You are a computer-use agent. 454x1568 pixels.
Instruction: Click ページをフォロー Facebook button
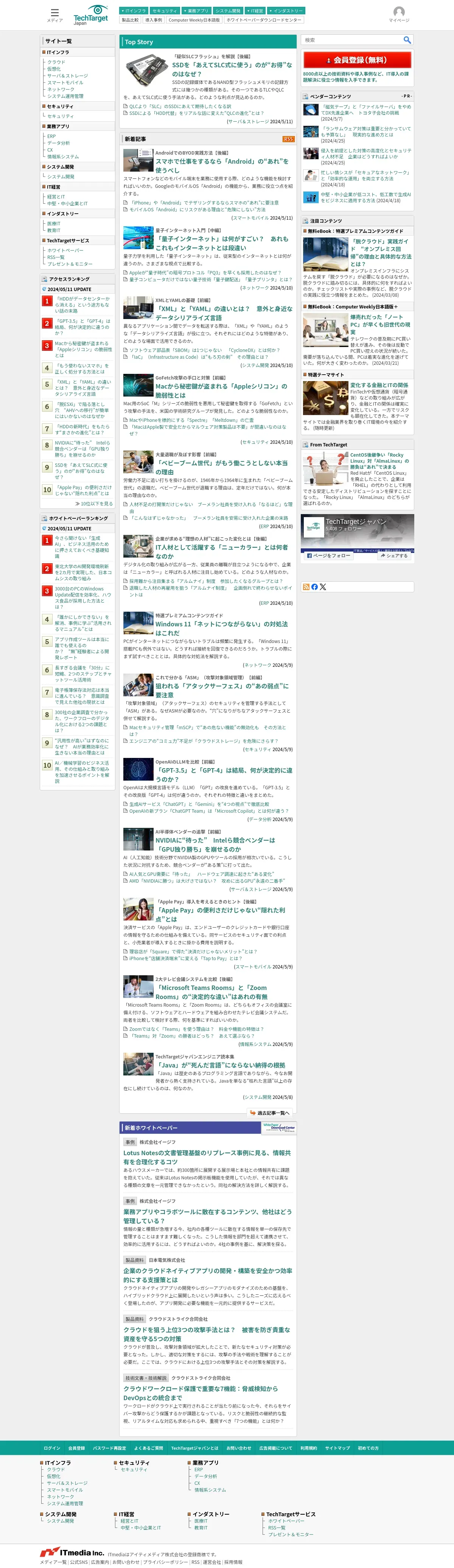[328, 555]
